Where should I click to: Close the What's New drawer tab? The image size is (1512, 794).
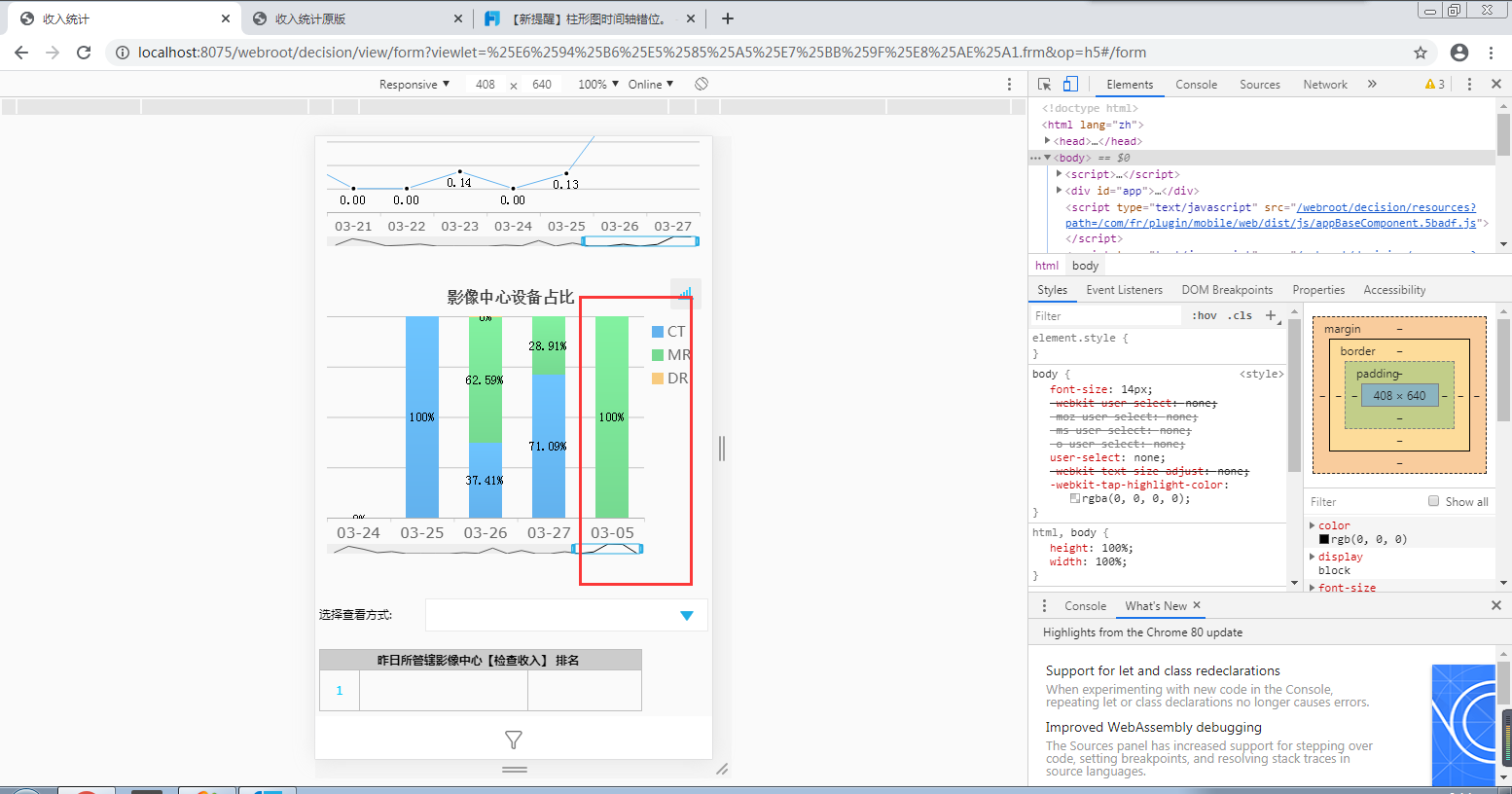tap(1197, 604)
